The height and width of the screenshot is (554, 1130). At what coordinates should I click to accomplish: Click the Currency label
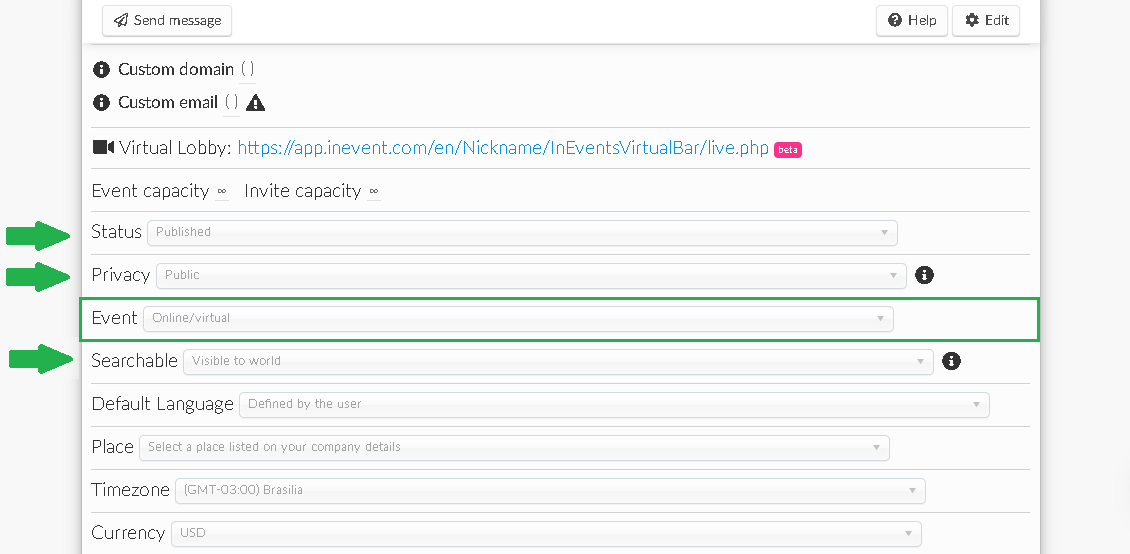pos(128,533)
